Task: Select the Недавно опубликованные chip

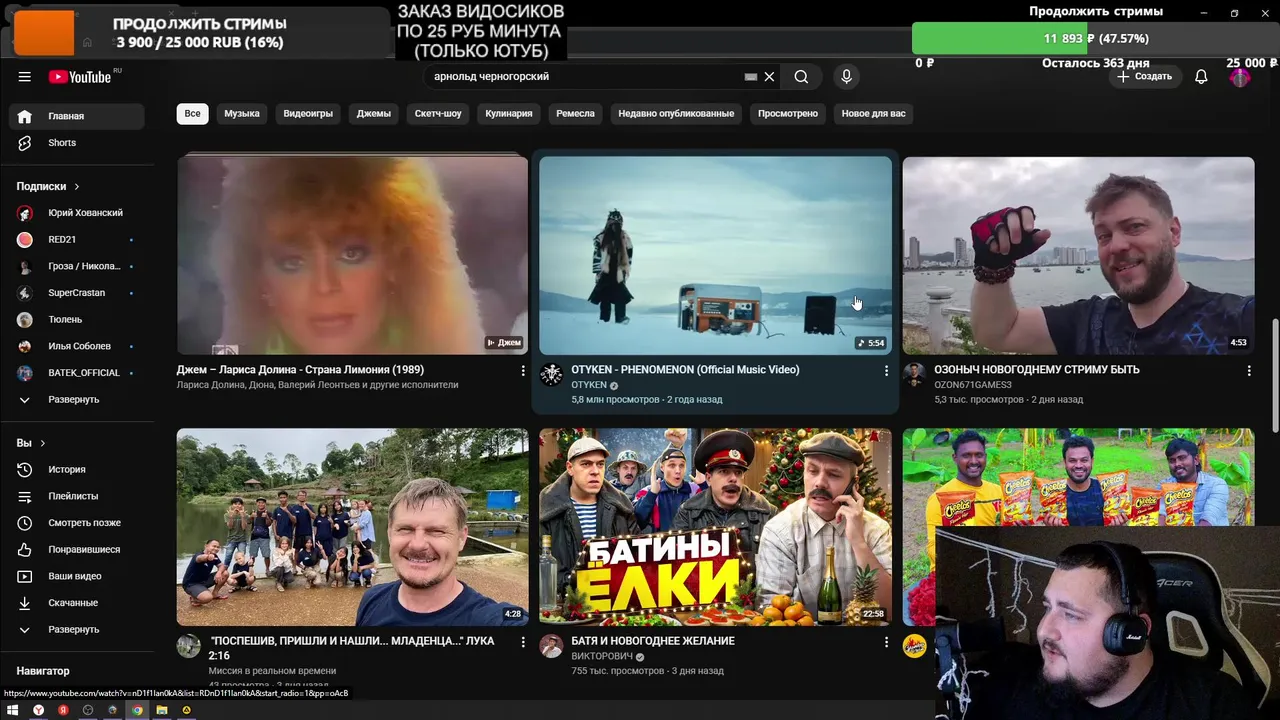Action: pos(676,114)
